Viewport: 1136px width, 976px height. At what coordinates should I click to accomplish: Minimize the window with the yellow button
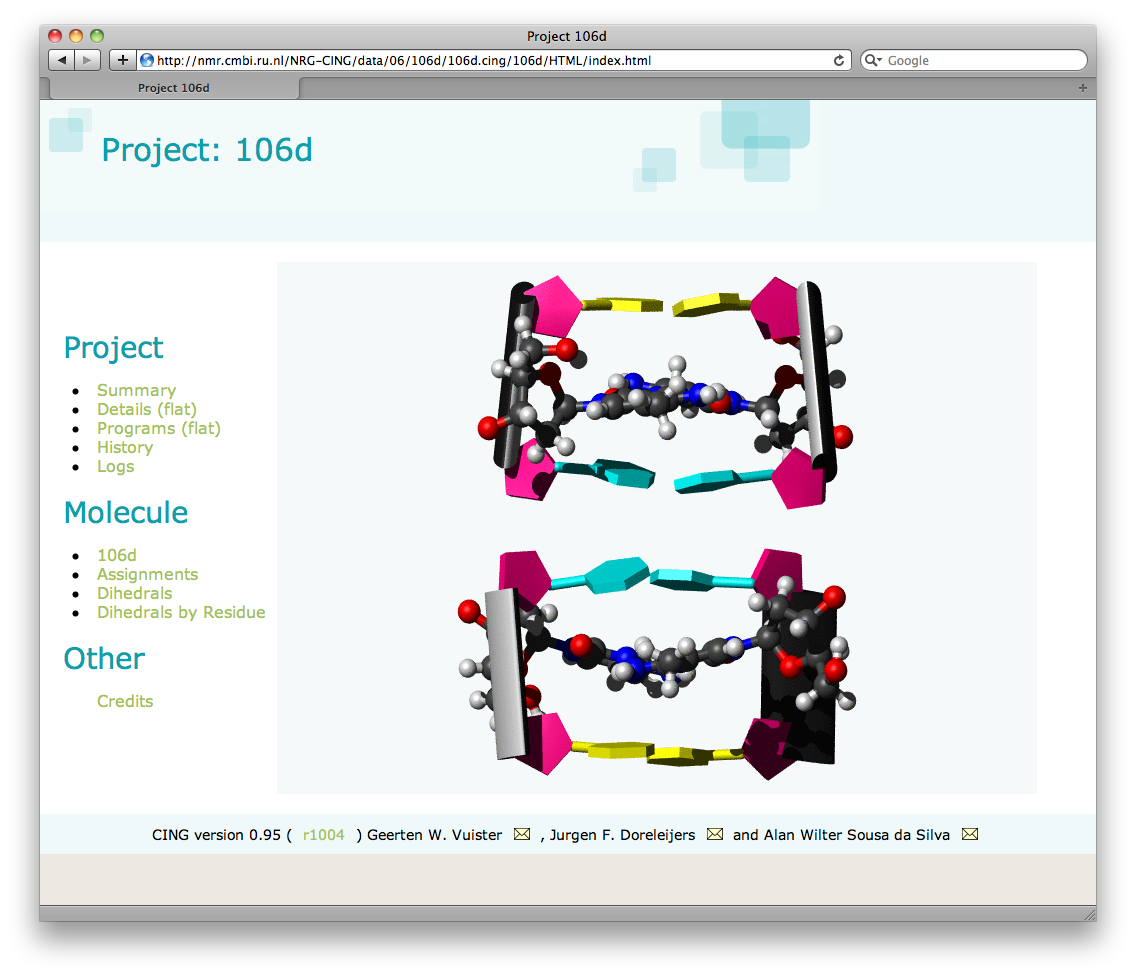click(x=76, y=36)
